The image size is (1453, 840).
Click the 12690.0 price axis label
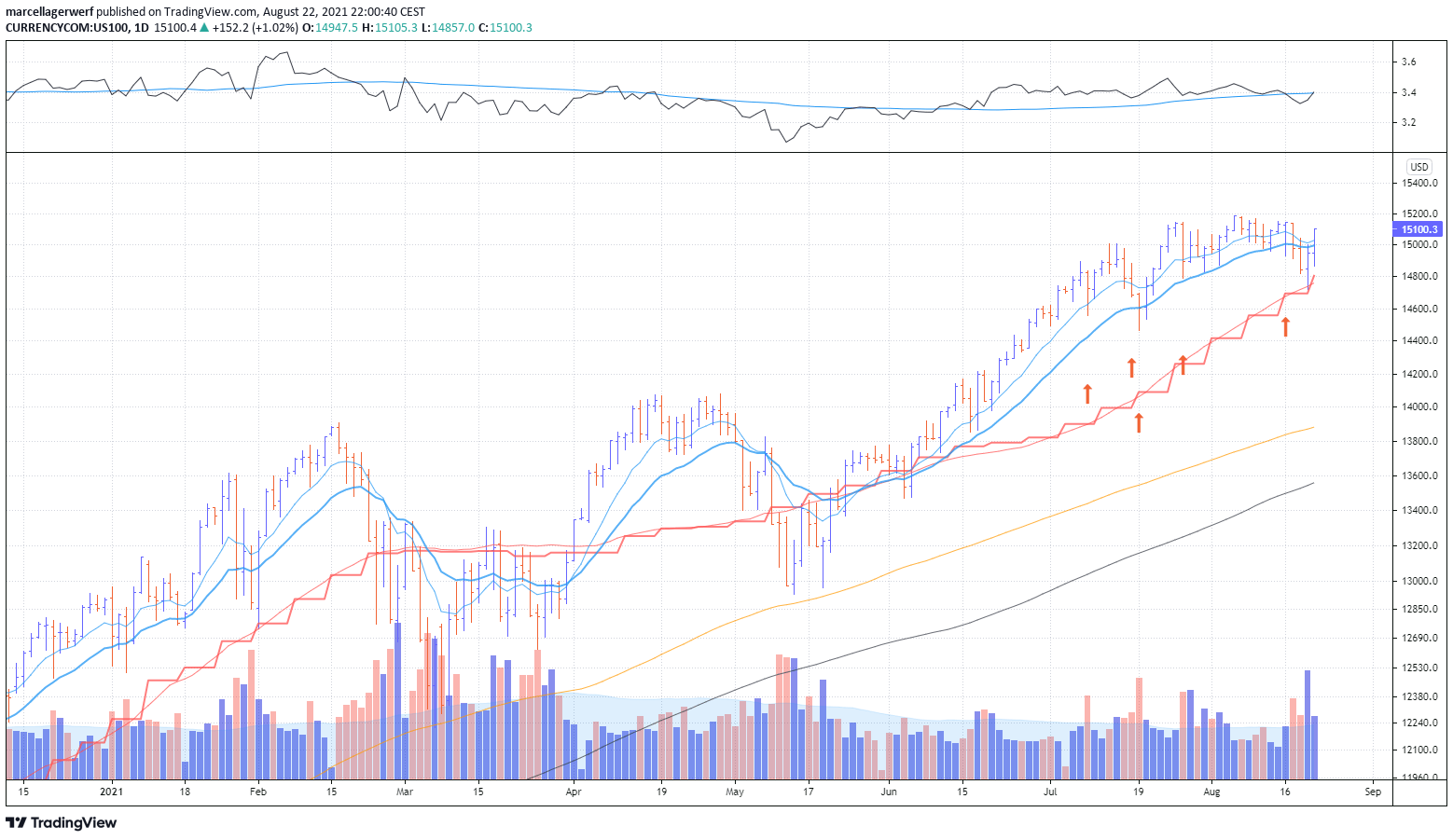coord(1418,638)
